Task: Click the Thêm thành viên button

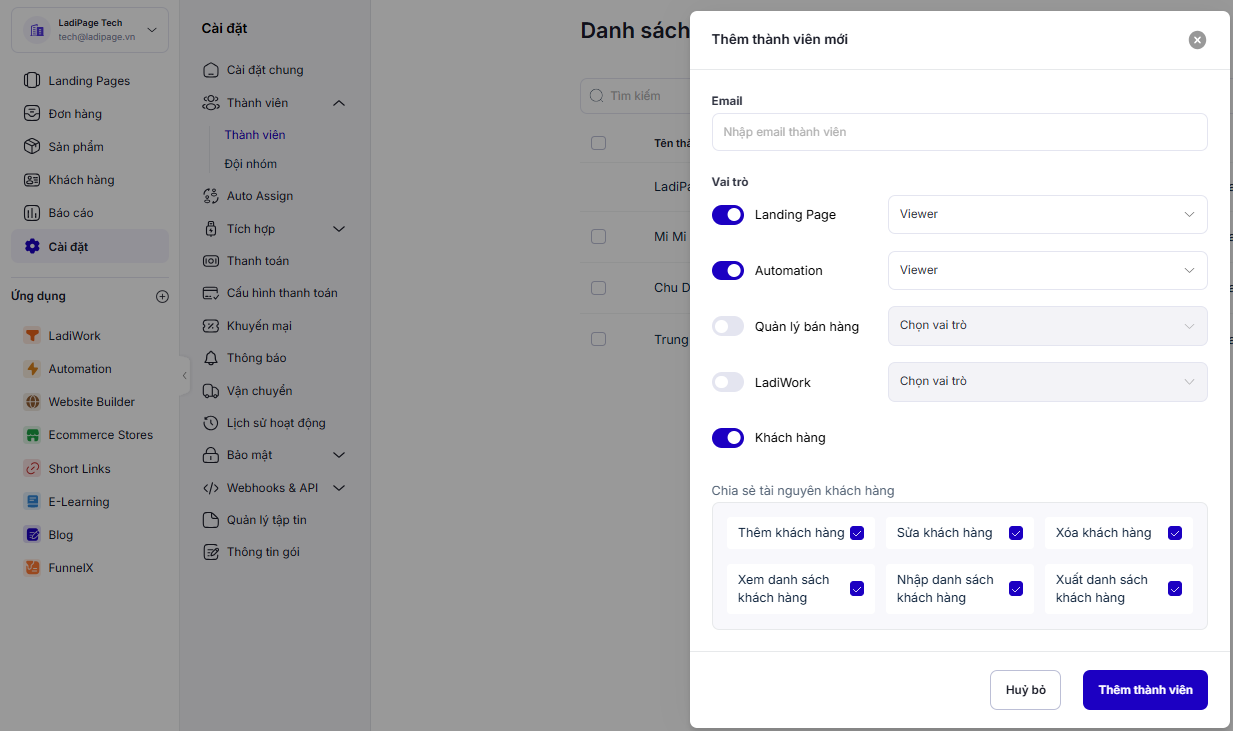Action: coord(1145,690)
